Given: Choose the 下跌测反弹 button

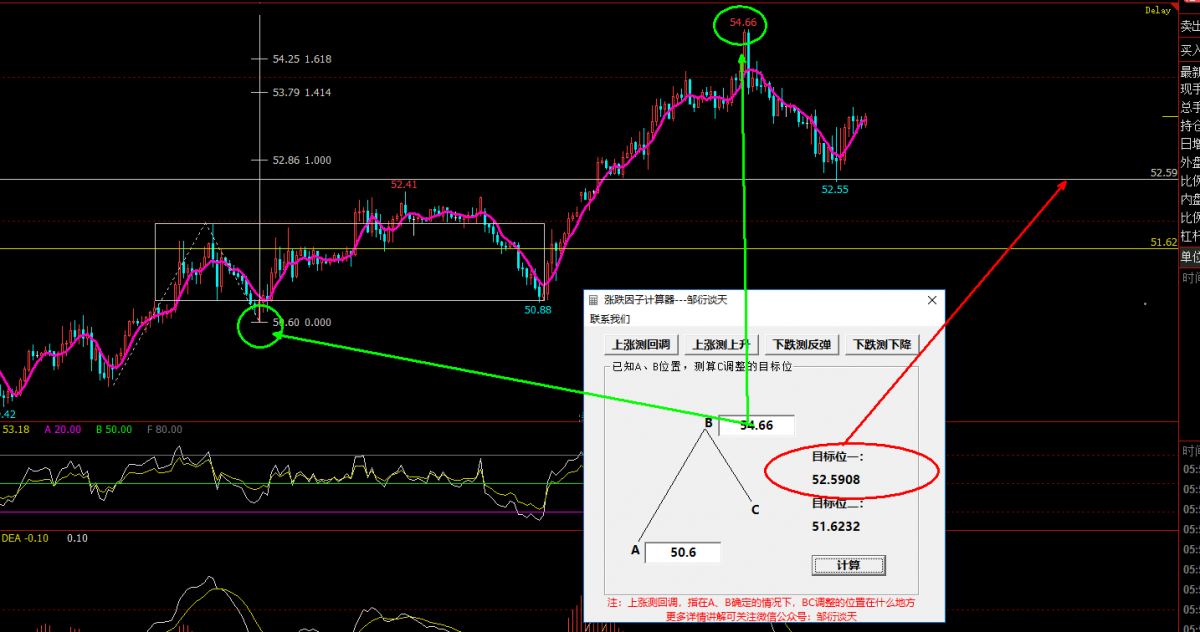Looking at the screenshot, I should point(803,344).
